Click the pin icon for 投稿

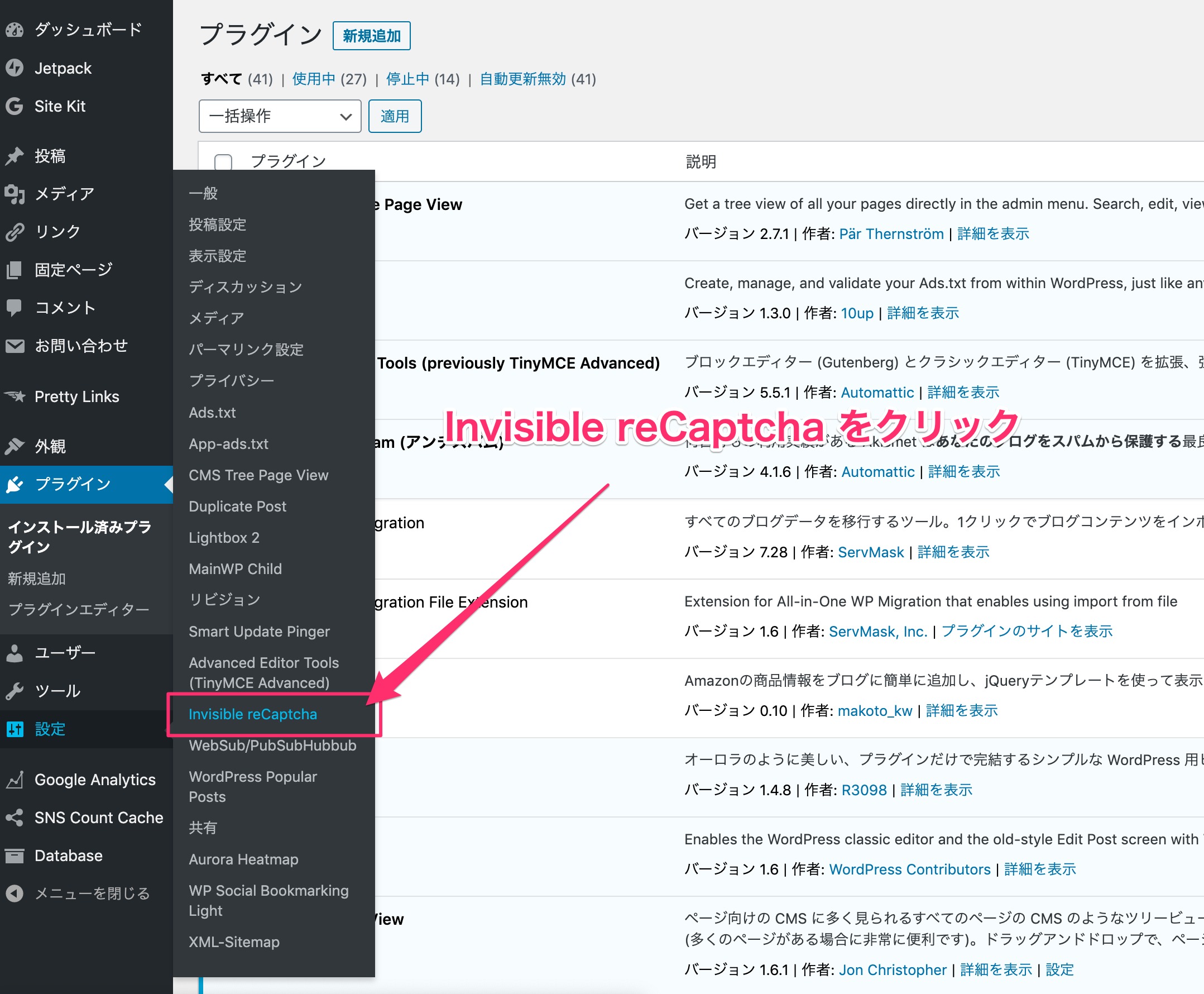pos(15,156)
